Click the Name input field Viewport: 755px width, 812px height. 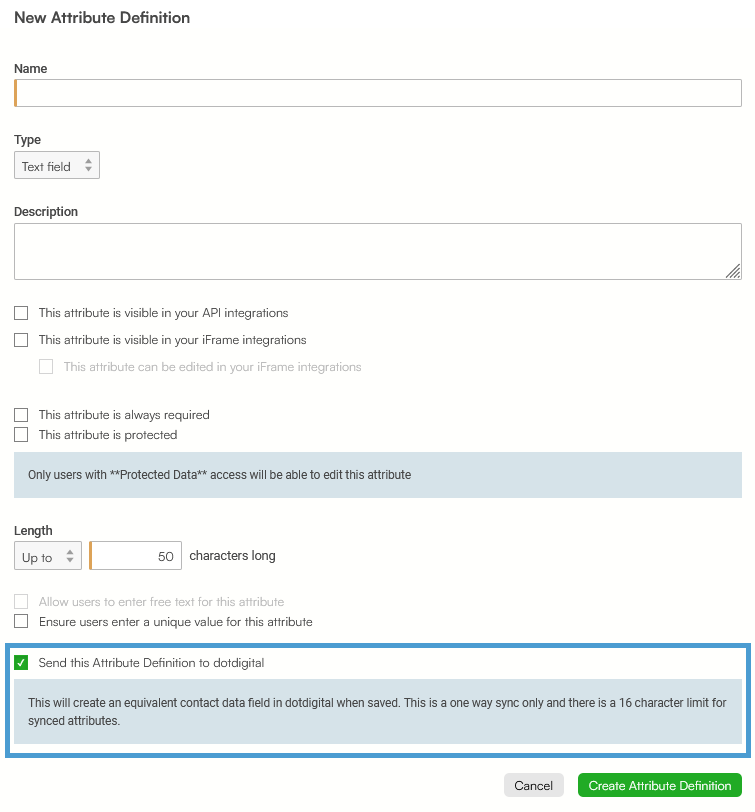[378, 93]
